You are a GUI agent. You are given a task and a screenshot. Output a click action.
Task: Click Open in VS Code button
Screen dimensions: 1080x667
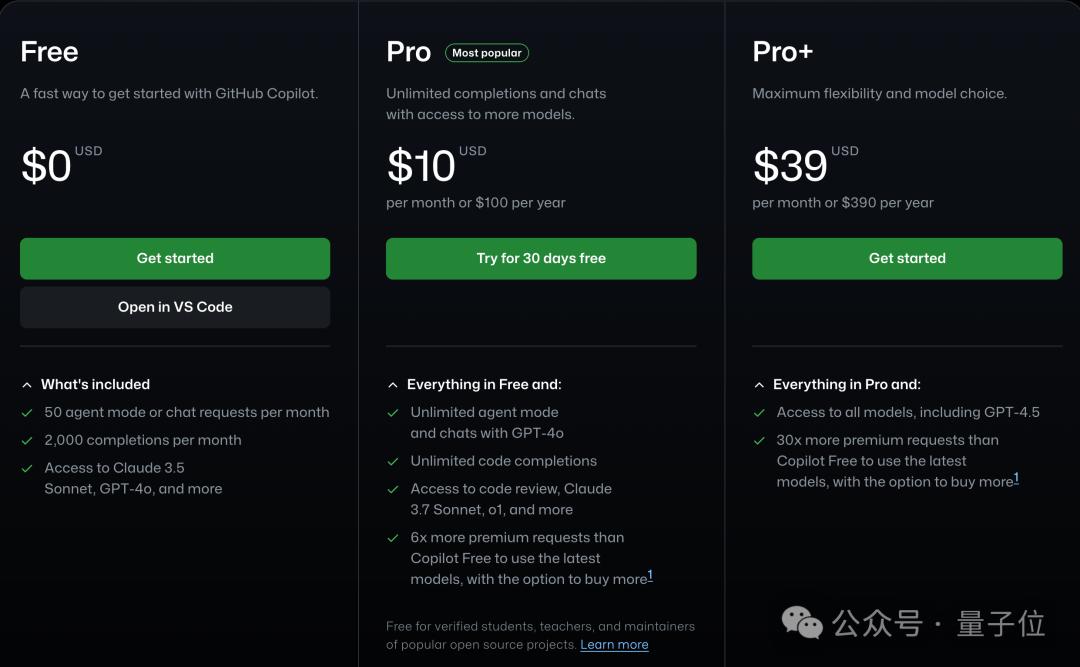[175, 307]
